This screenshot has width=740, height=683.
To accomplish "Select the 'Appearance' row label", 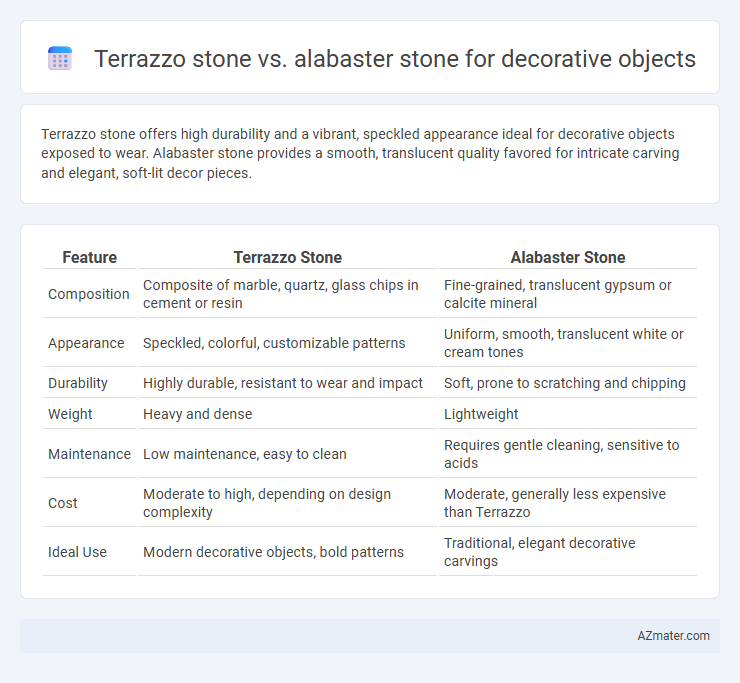I will (86, 343).
